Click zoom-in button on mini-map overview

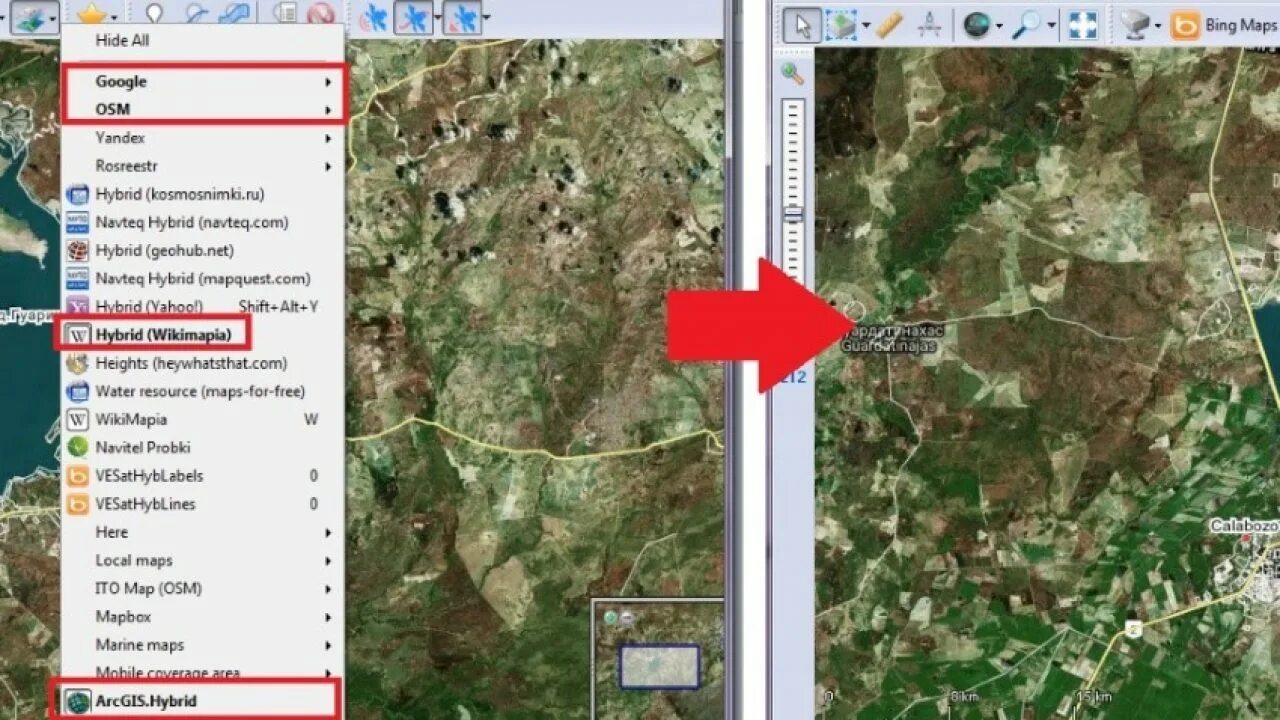point(610,618)
